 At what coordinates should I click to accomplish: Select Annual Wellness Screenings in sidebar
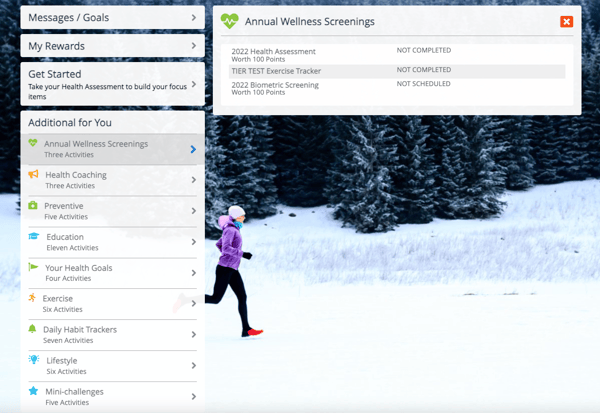[112, 149]
